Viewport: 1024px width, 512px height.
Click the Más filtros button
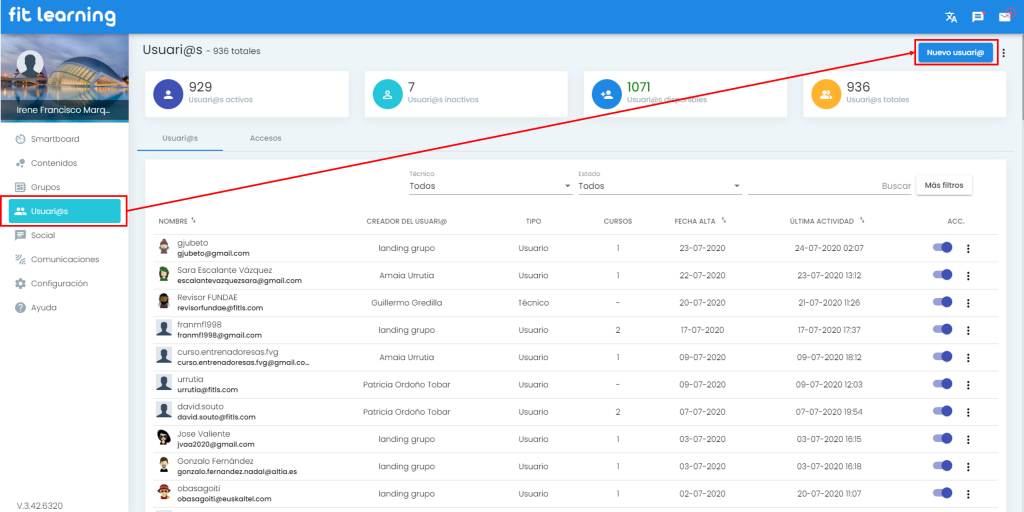[944, 185]
